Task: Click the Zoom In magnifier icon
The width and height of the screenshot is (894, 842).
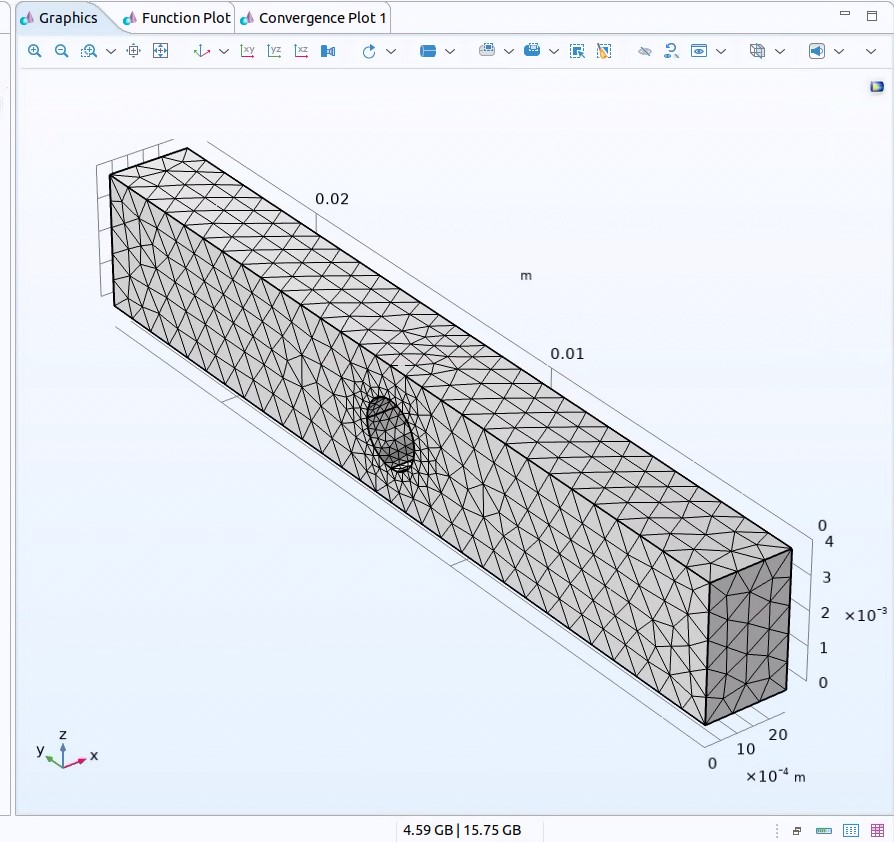Action: [35, 51]
